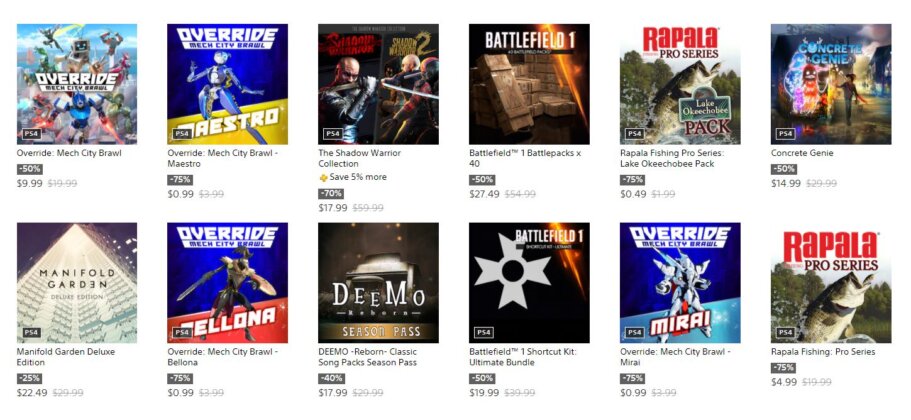Open The Shadow Warrior Collection title link

[x=360, y=158]
